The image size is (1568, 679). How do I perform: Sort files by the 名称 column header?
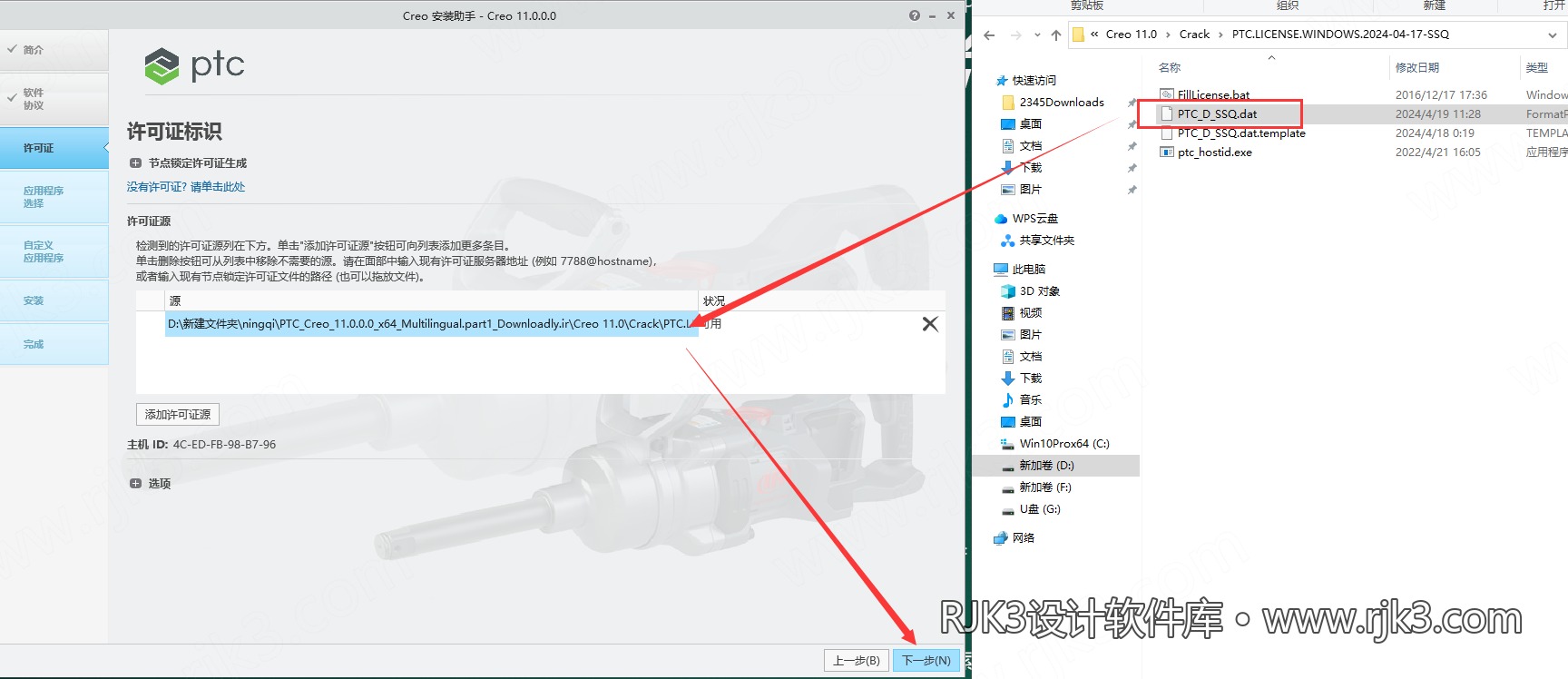[1170, 68]
